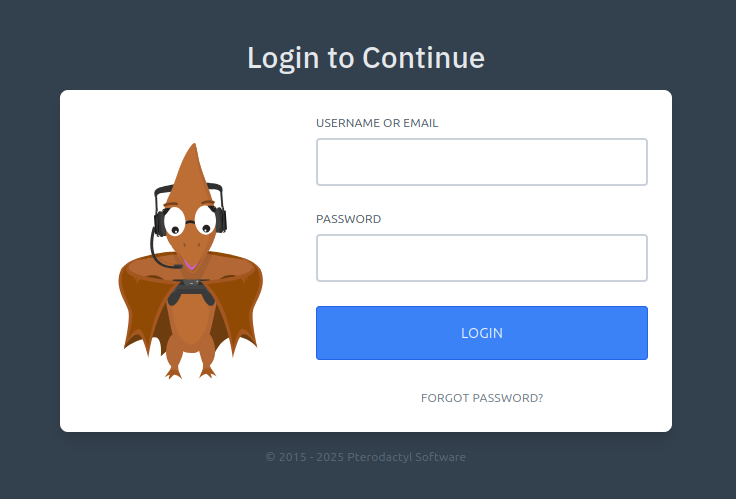Submit the form with the Login button
The image size is (736, 499).
[482, 333]
